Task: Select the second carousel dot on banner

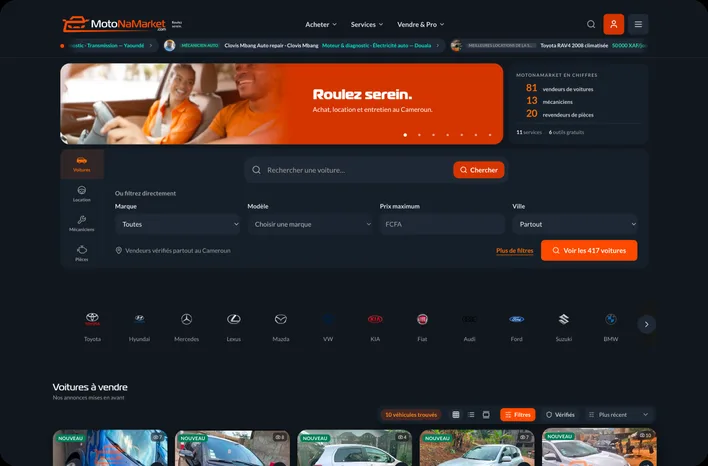Action: [419, 135]
